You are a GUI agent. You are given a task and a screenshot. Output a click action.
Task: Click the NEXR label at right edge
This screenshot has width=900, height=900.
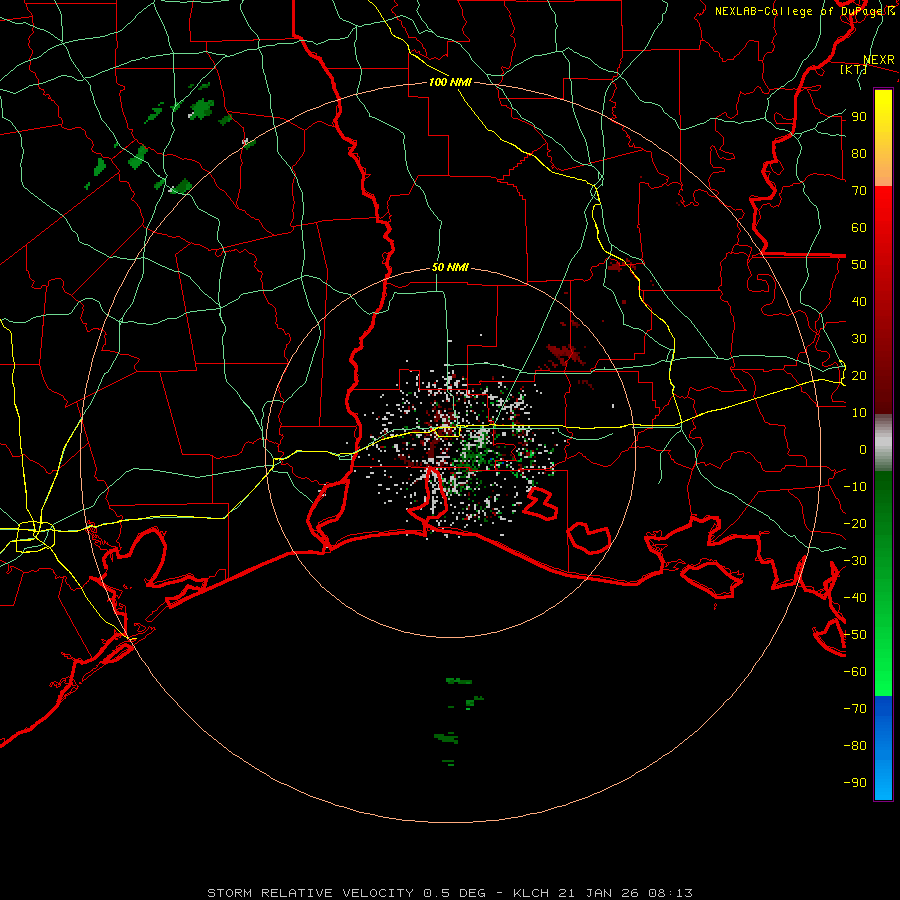point(879,60)
